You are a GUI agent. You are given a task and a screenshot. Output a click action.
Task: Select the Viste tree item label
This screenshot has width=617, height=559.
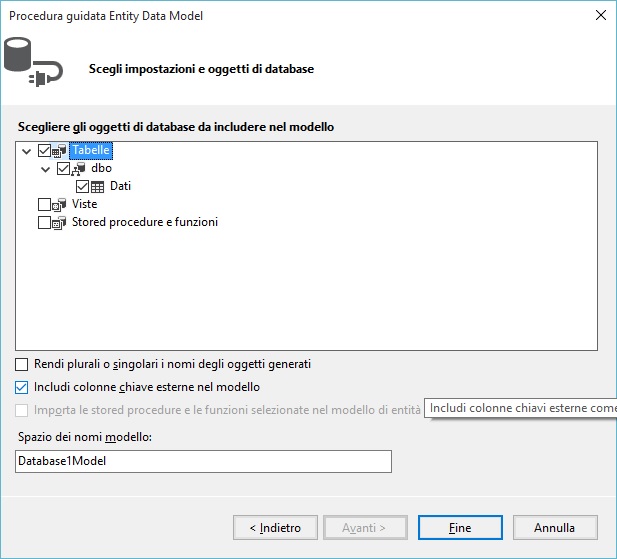[x=84, y=204]
